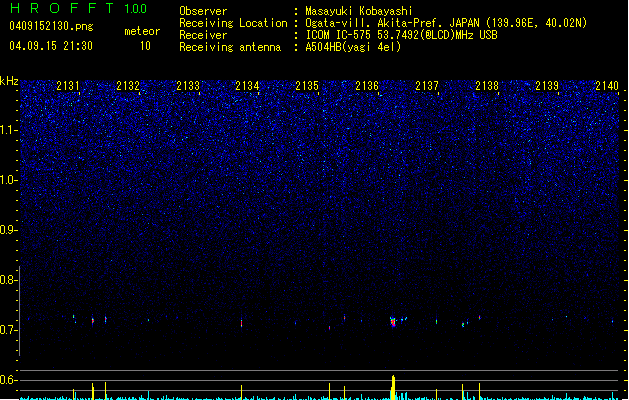Click the kHz axis unit label
Viewport: 629px width, 400px height.
(9, 81)
